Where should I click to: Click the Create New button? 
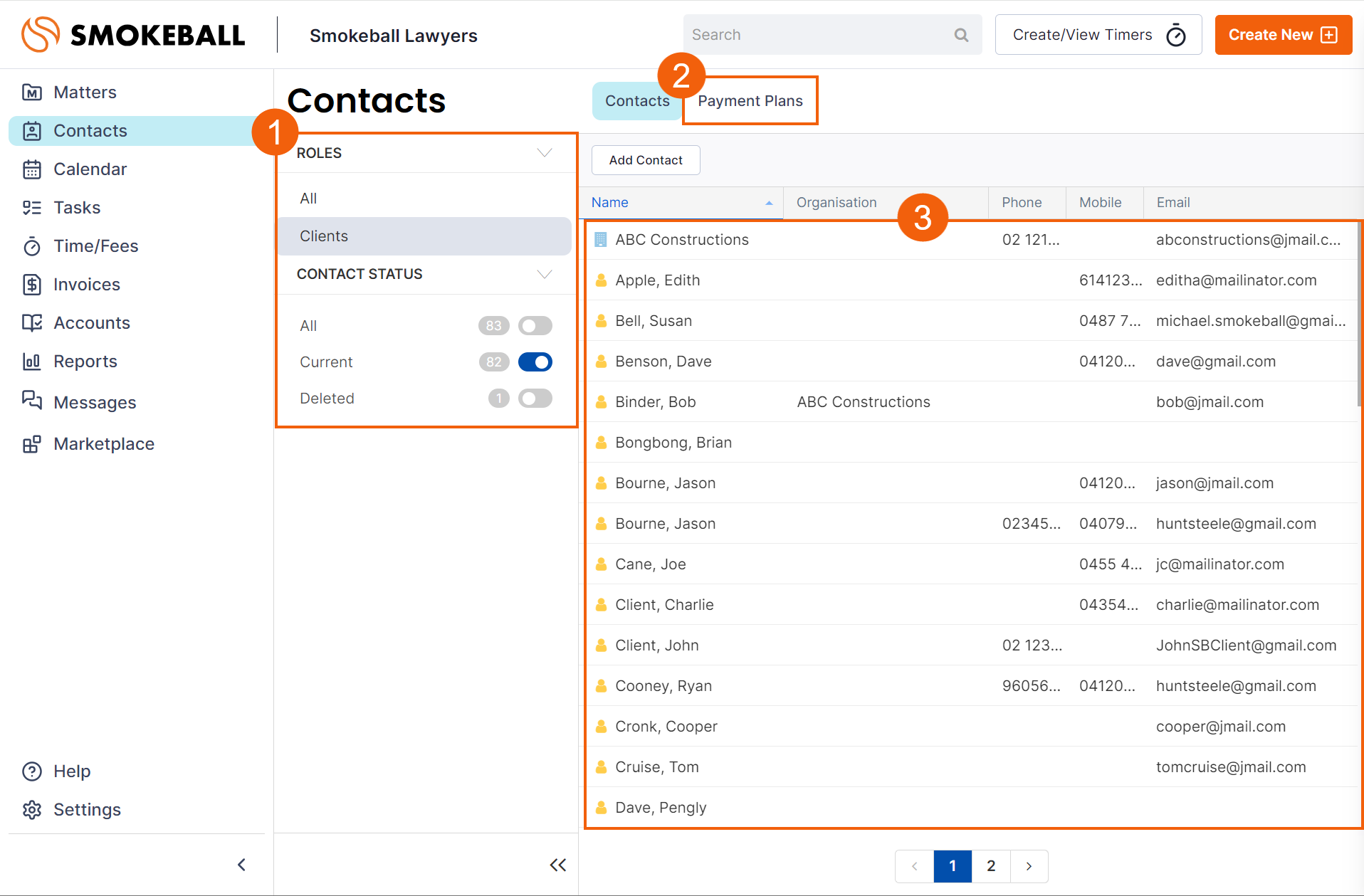1284,35
